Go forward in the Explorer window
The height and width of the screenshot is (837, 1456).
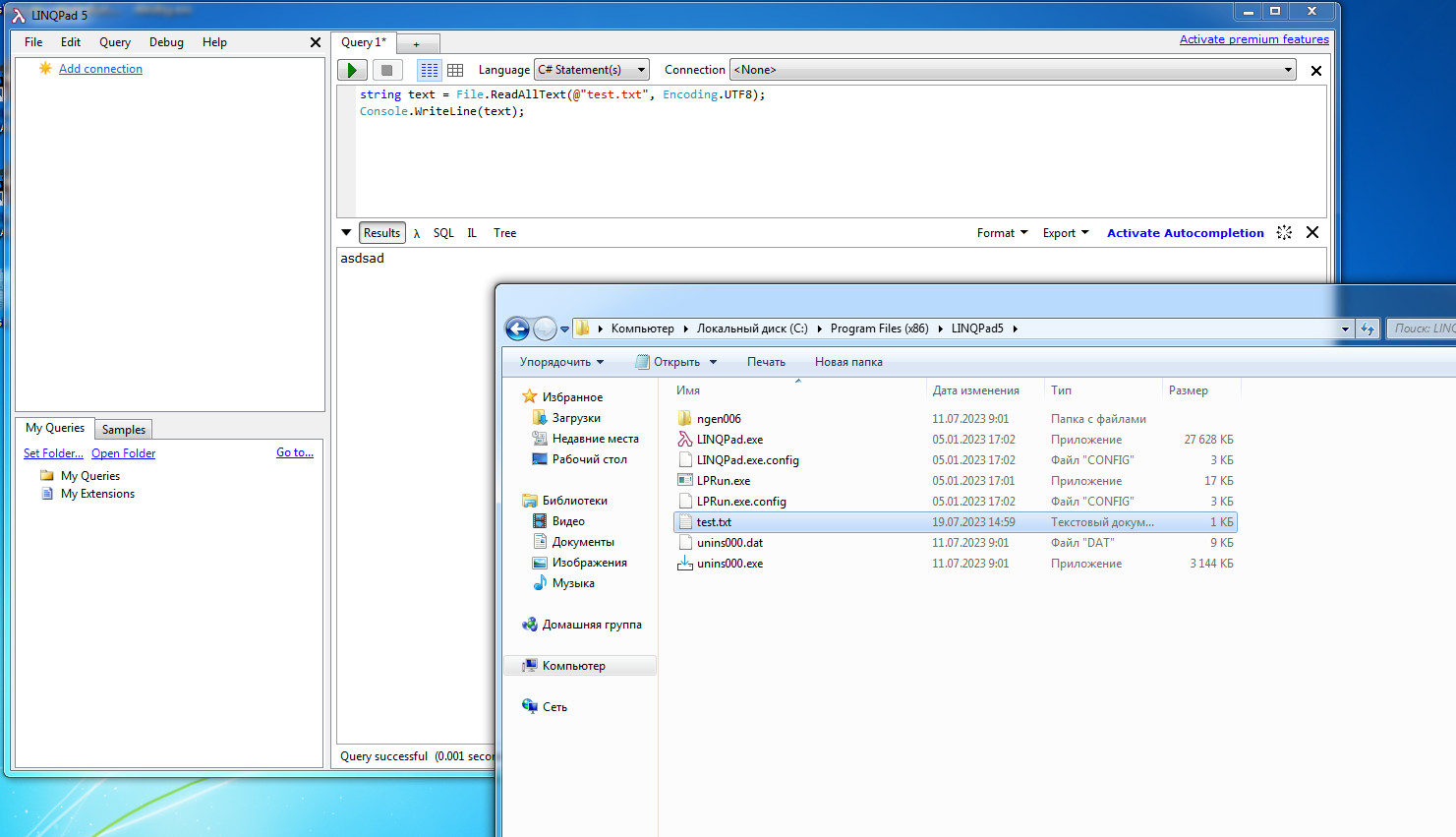(545, 329)
